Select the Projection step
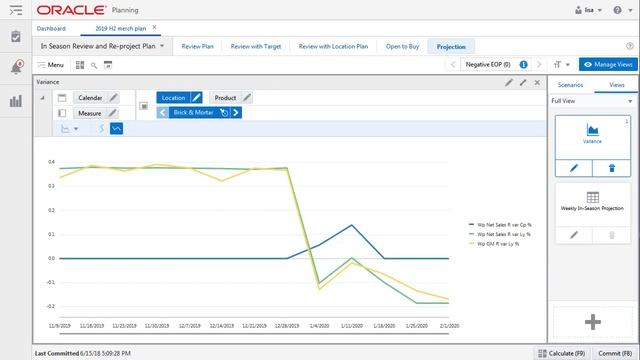640x360 pixels. click(x=451, y=47)
